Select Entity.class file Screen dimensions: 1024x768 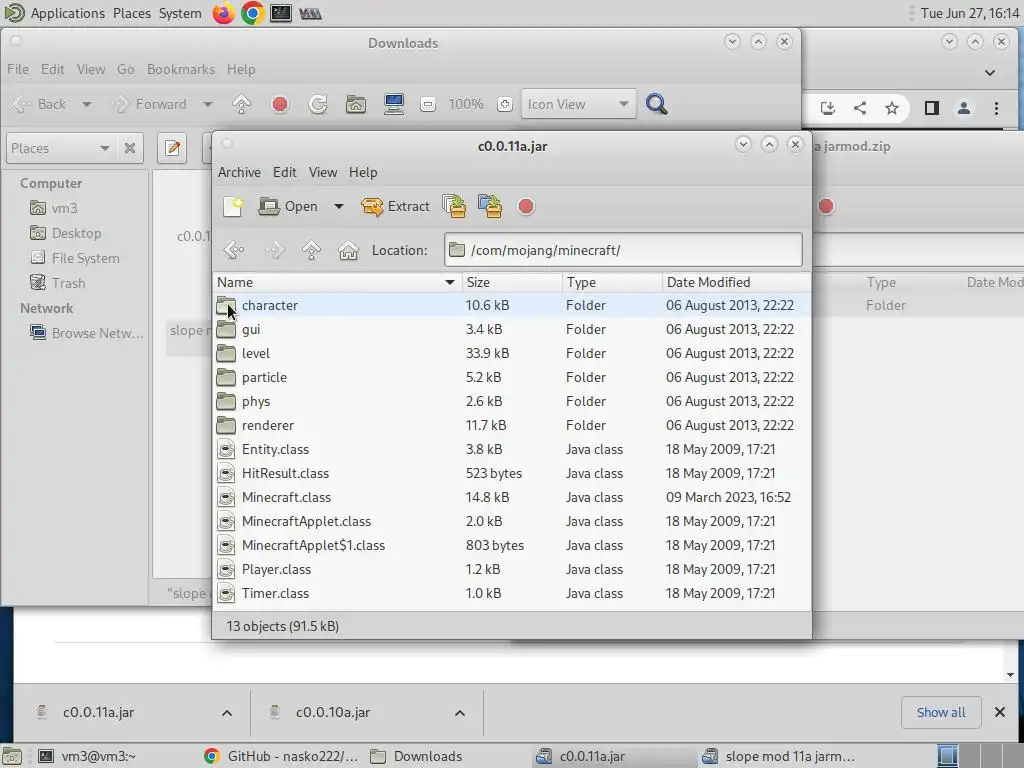coord(512,449)
